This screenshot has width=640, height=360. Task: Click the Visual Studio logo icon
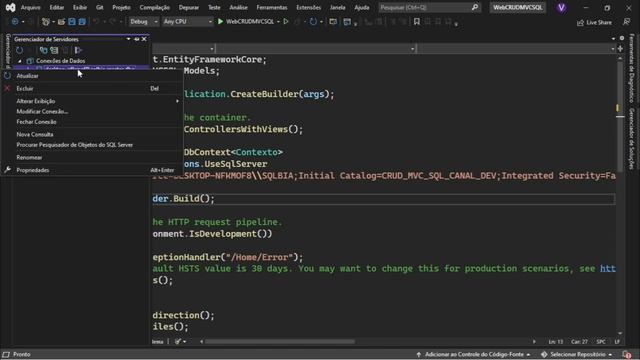(10, 7)
